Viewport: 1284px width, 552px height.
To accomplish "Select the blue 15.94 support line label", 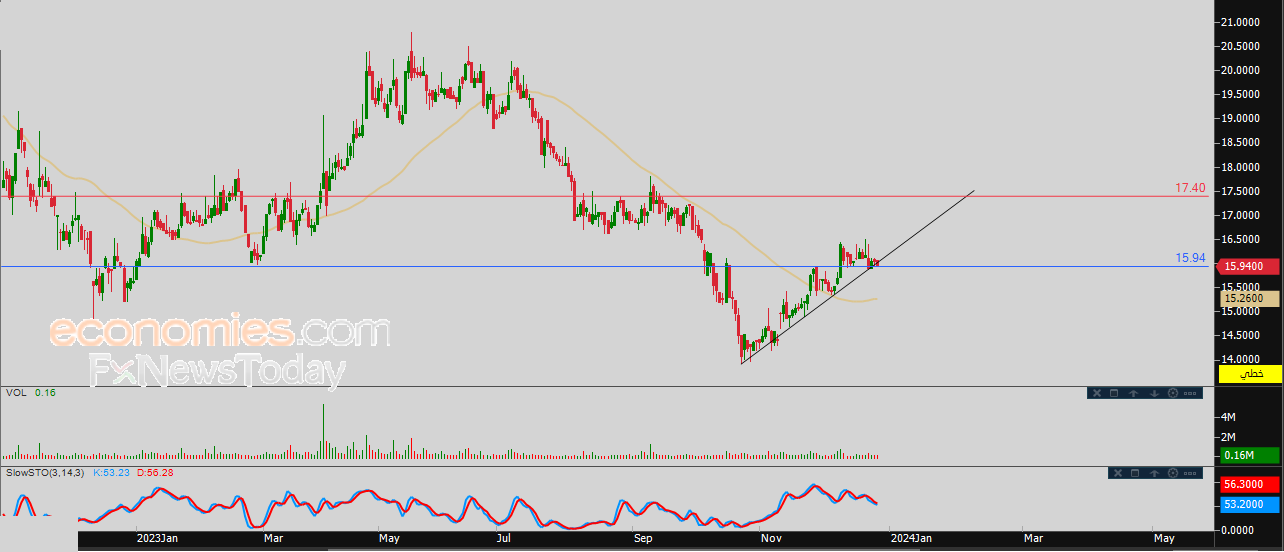I will (1190, 258).
